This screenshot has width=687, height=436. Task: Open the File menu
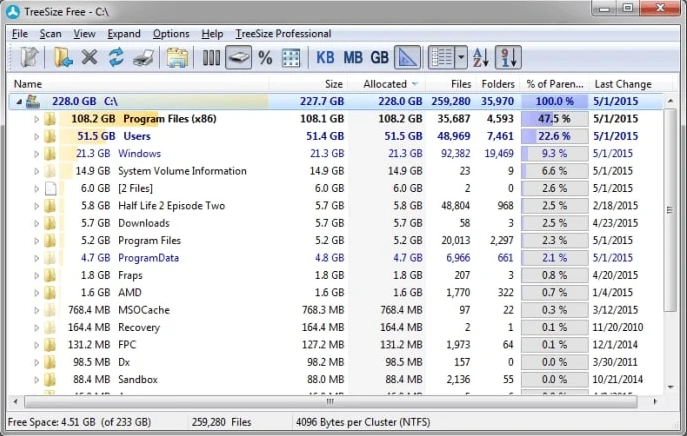point(20,34)
